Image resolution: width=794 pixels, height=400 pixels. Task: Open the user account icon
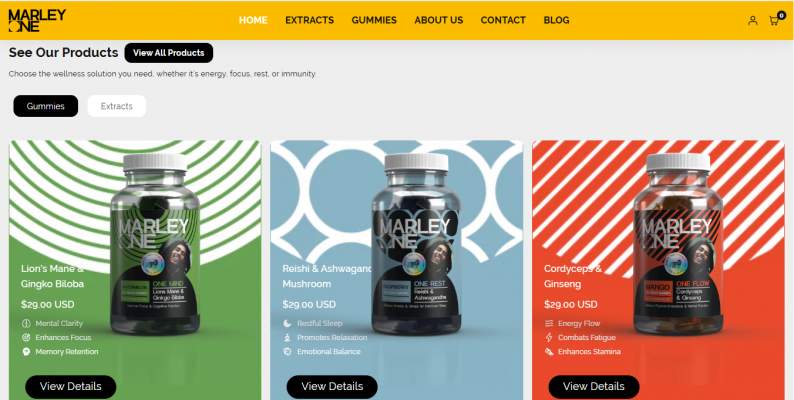(752, 20)
